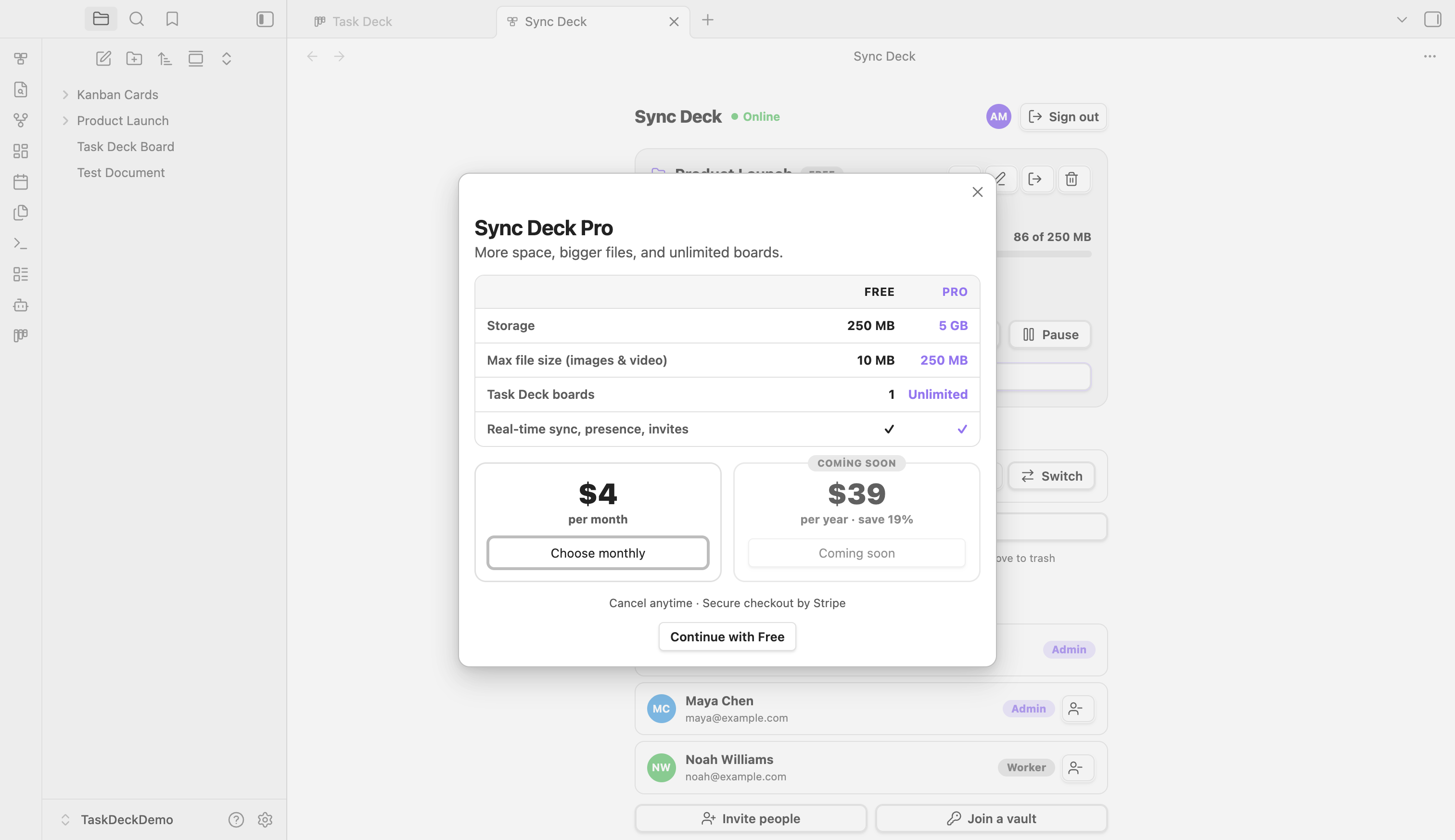Click the 5 GB storage value

tap(953, 325)
